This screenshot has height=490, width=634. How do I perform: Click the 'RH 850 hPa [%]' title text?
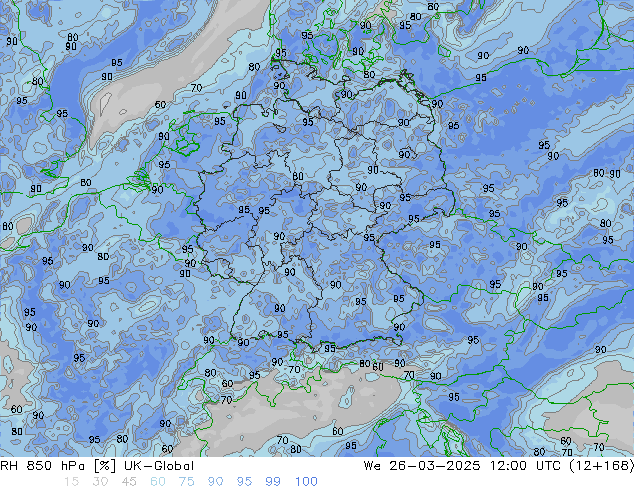[59, 466]
